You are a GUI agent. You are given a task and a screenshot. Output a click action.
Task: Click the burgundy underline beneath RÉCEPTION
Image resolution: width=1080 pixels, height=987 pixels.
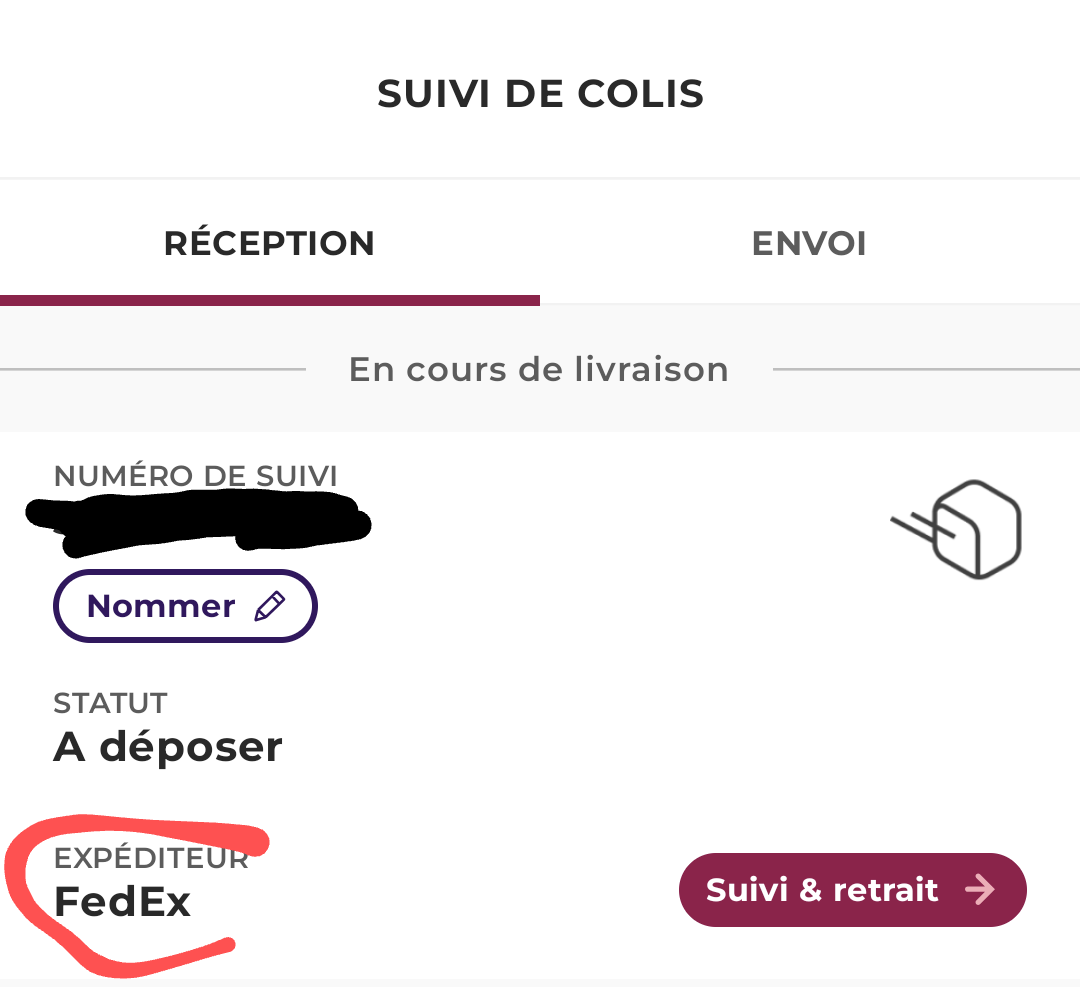pos(270,300)
